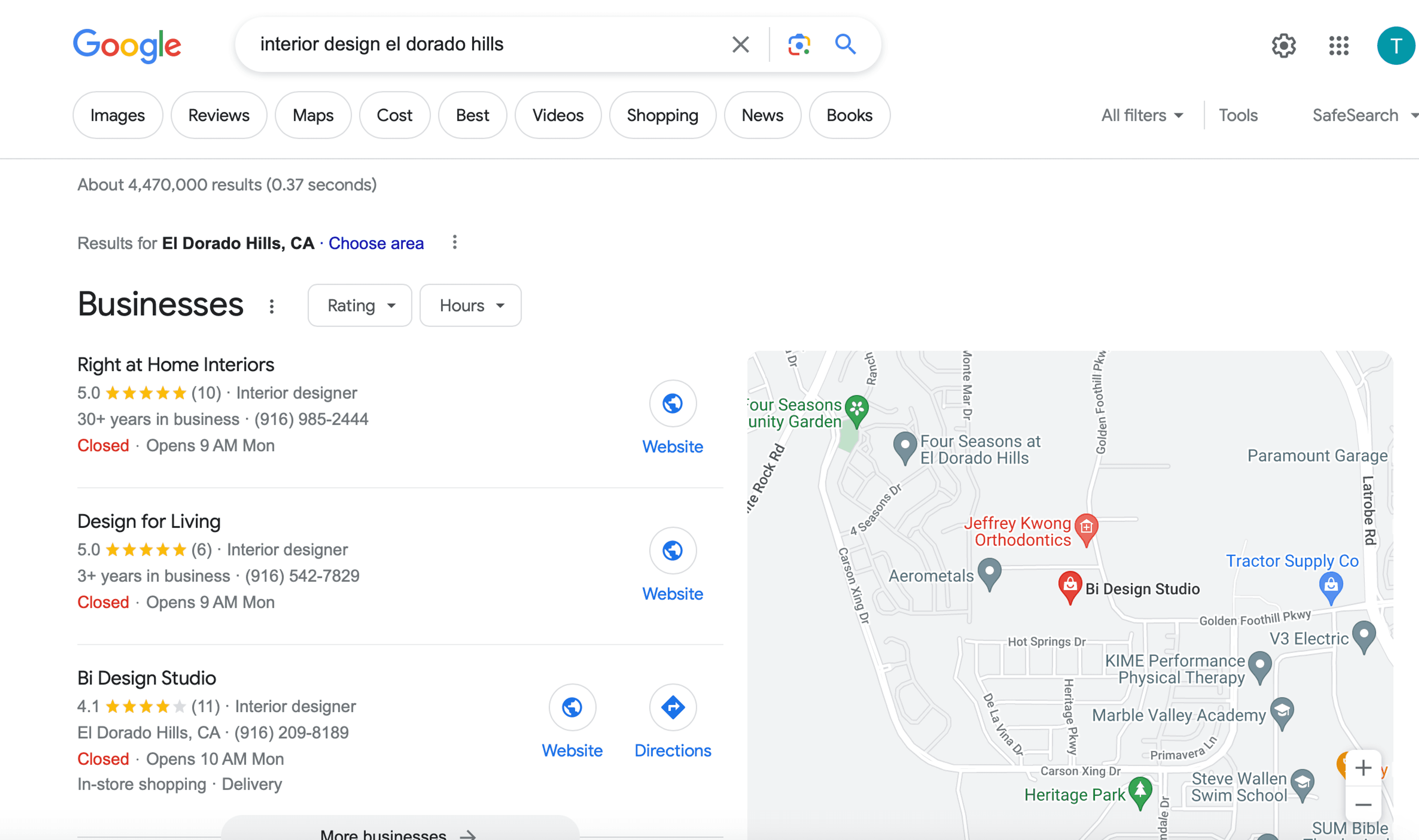This screenshot has height=840, width=1419.
Task: Open Right at Home Interiors website icon
Action: [x=673, y=404]
